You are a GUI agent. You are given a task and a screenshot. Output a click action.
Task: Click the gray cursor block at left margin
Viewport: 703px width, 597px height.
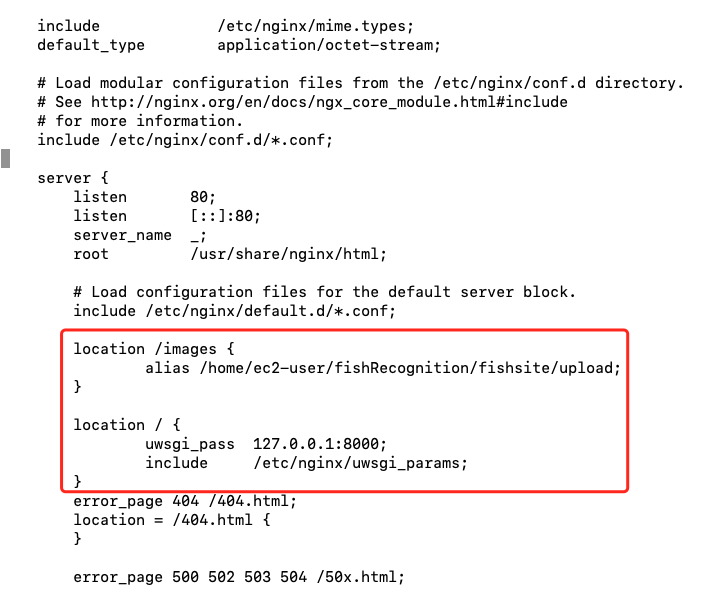point(5,159)
